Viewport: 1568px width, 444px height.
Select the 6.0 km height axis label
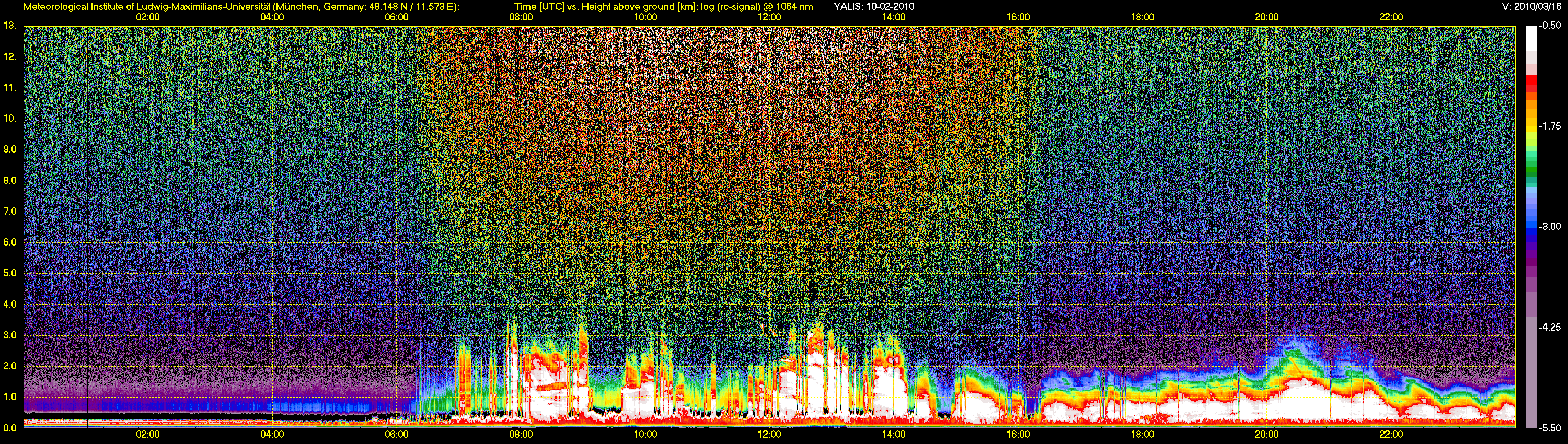click(10, 242)
